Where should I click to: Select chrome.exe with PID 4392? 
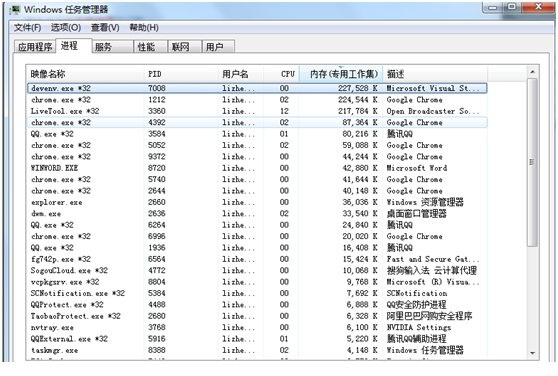pos(257,122)
